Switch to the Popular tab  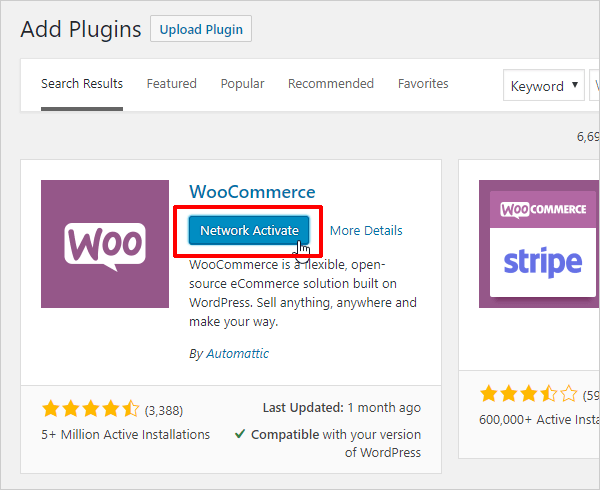(242, 83)
